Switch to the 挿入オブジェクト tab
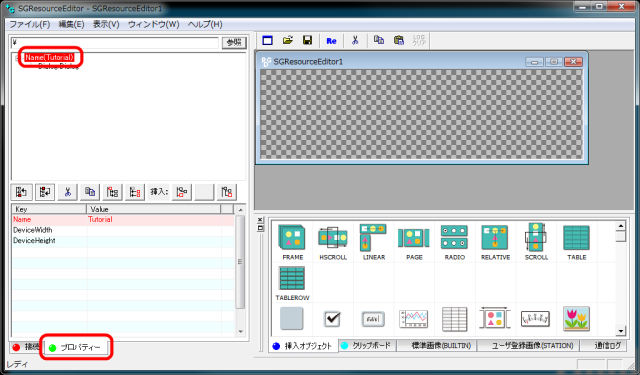The height and width of the screenshot is (375, 640). tap(303, 346)
